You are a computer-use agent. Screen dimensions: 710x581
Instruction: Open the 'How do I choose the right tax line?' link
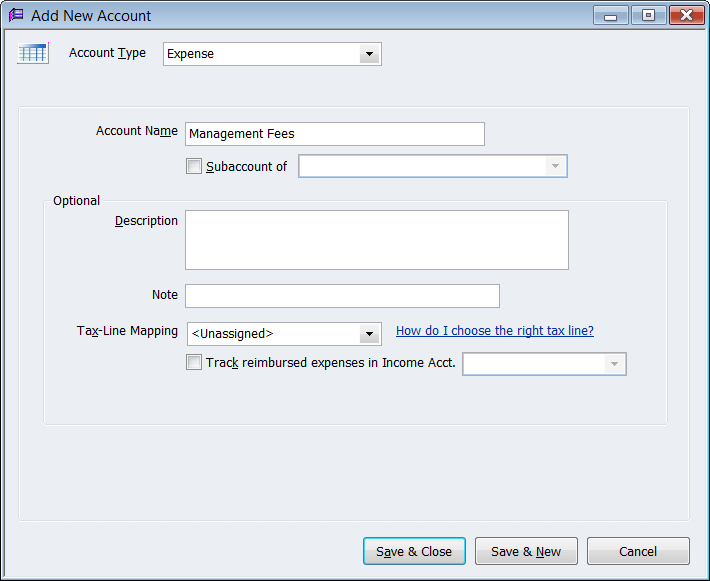coord(494,331)
